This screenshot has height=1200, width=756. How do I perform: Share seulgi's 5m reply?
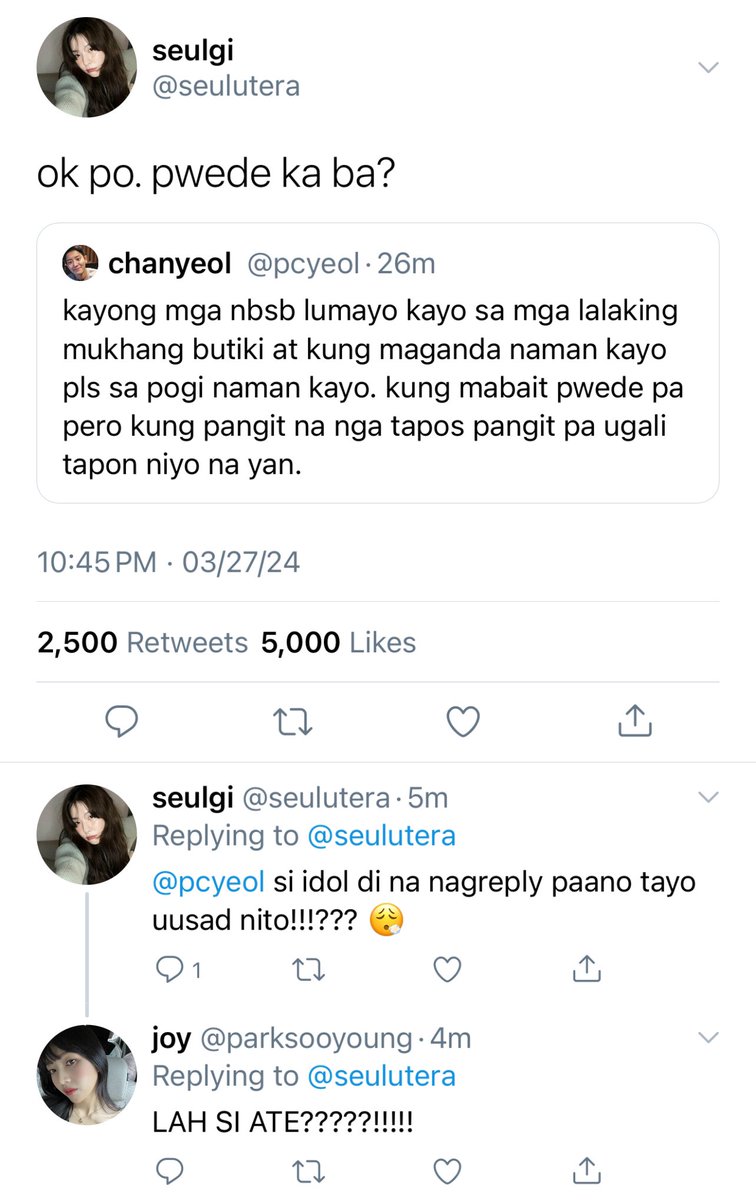point(588,967)
